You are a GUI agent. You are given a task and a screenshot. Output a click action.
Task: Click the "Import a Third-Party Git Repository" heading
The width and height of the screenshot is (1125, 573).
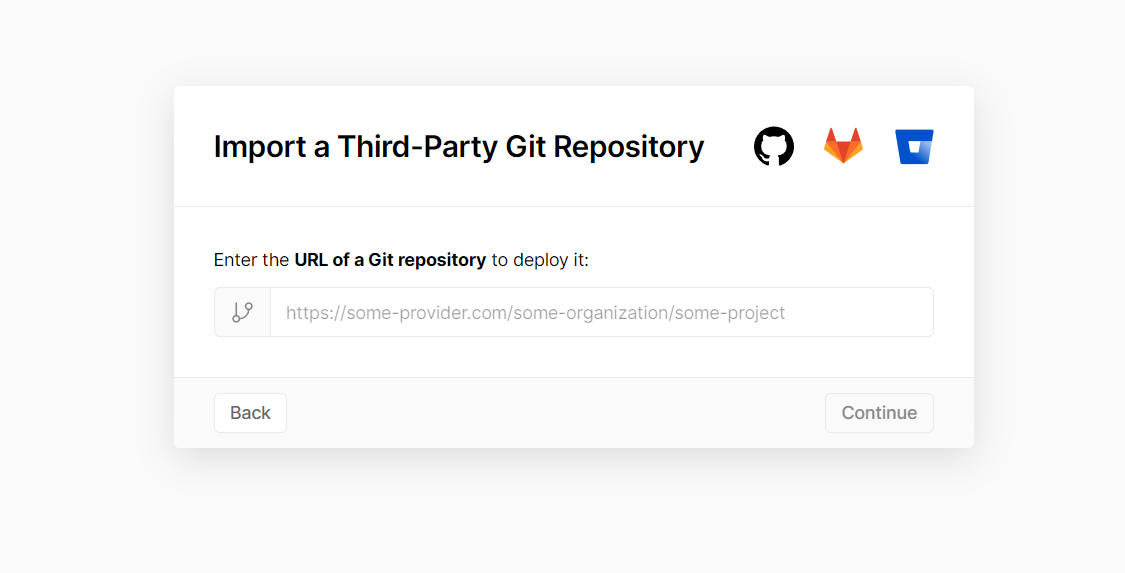[x=459, y=146]
